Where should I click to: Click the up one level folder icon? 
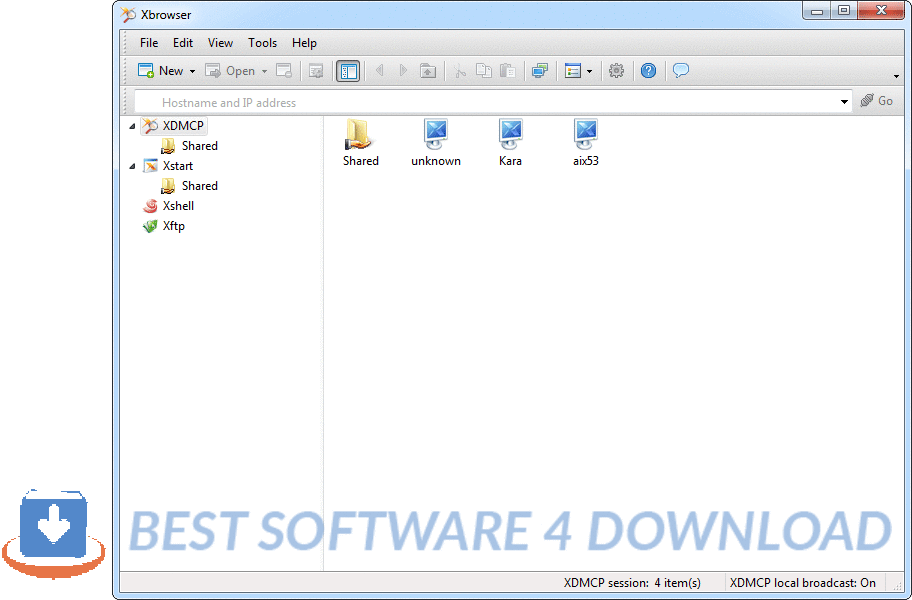point(428,71)
